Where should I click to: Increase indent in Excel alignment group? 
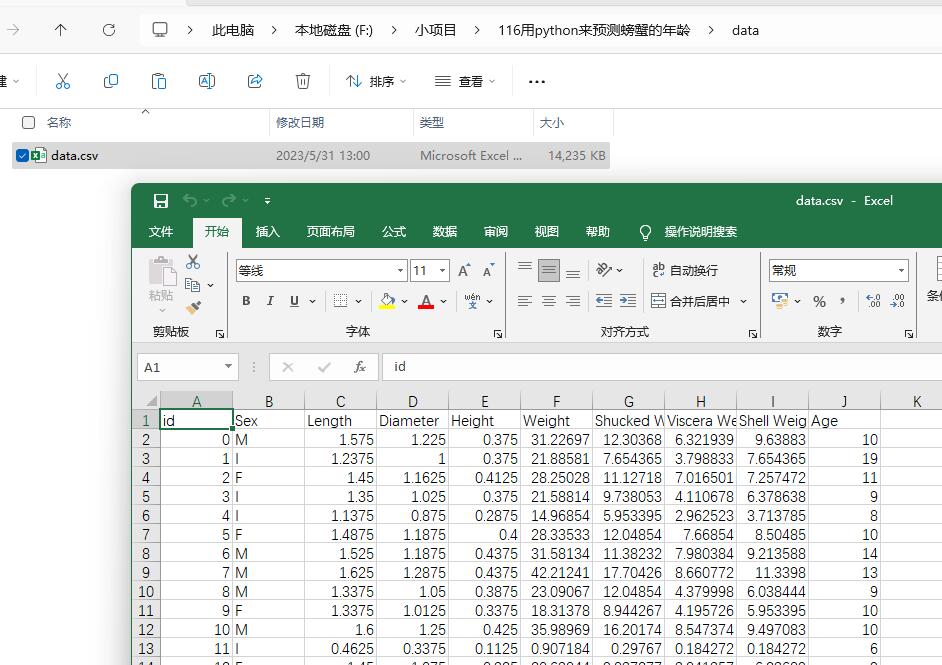[628, 301]
